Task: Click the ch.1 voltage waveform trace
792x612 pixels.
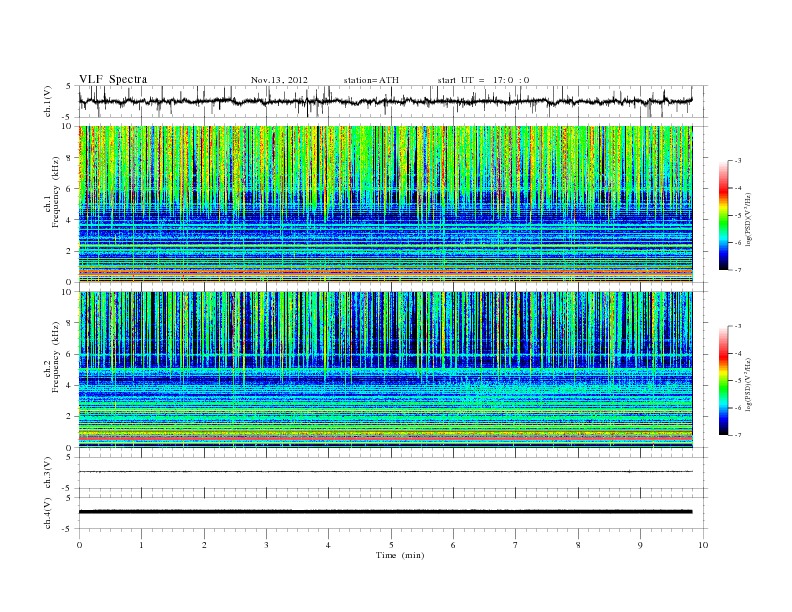Action: point(385,101)
